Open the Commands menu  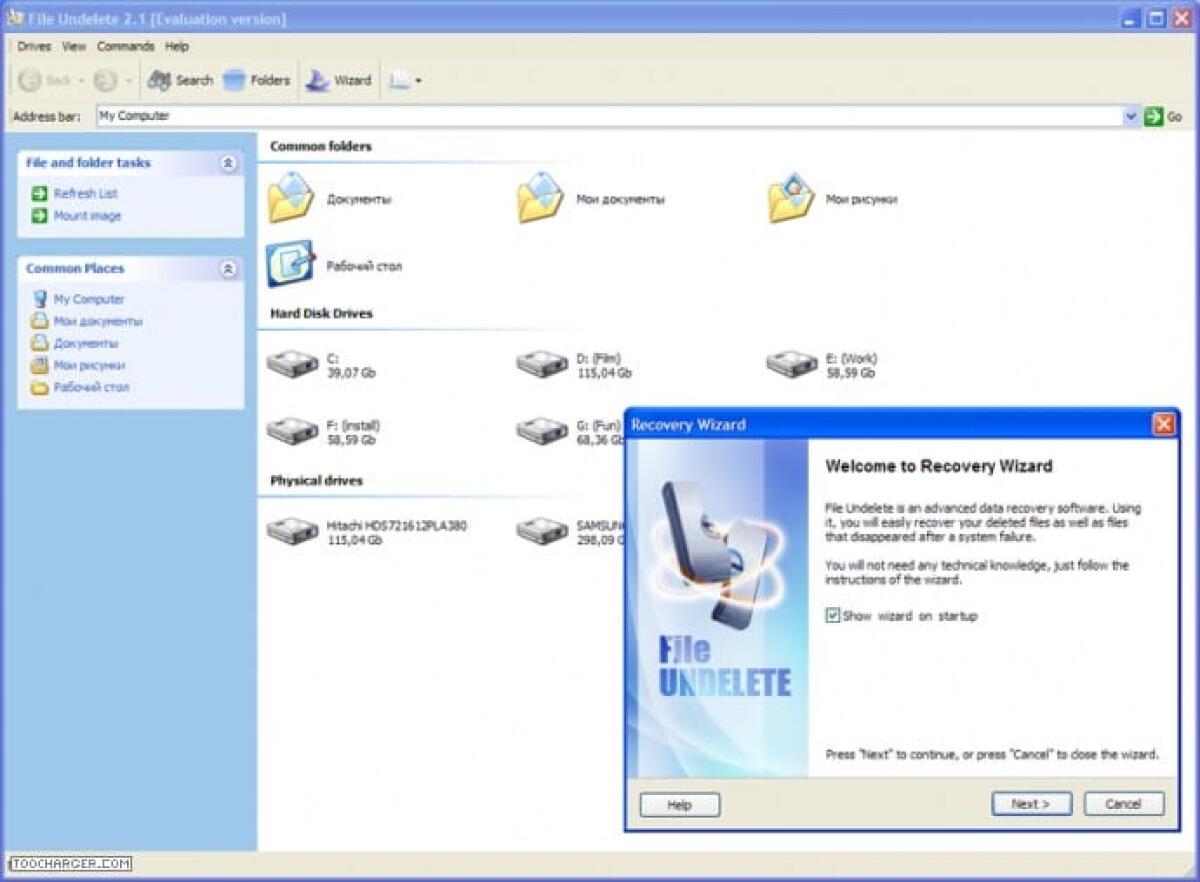(x=124, y=46)
